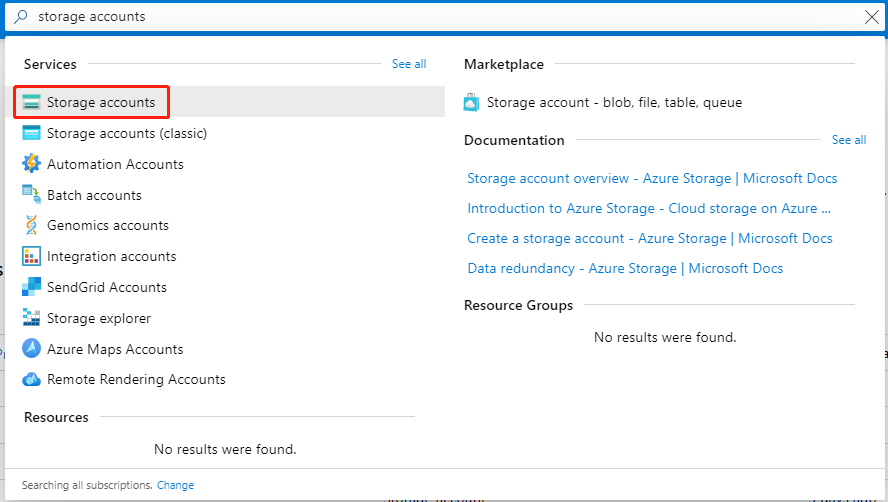Click the Batch accounts icon
The width and height of the screenshot is (888, 502).
point(31,195)
